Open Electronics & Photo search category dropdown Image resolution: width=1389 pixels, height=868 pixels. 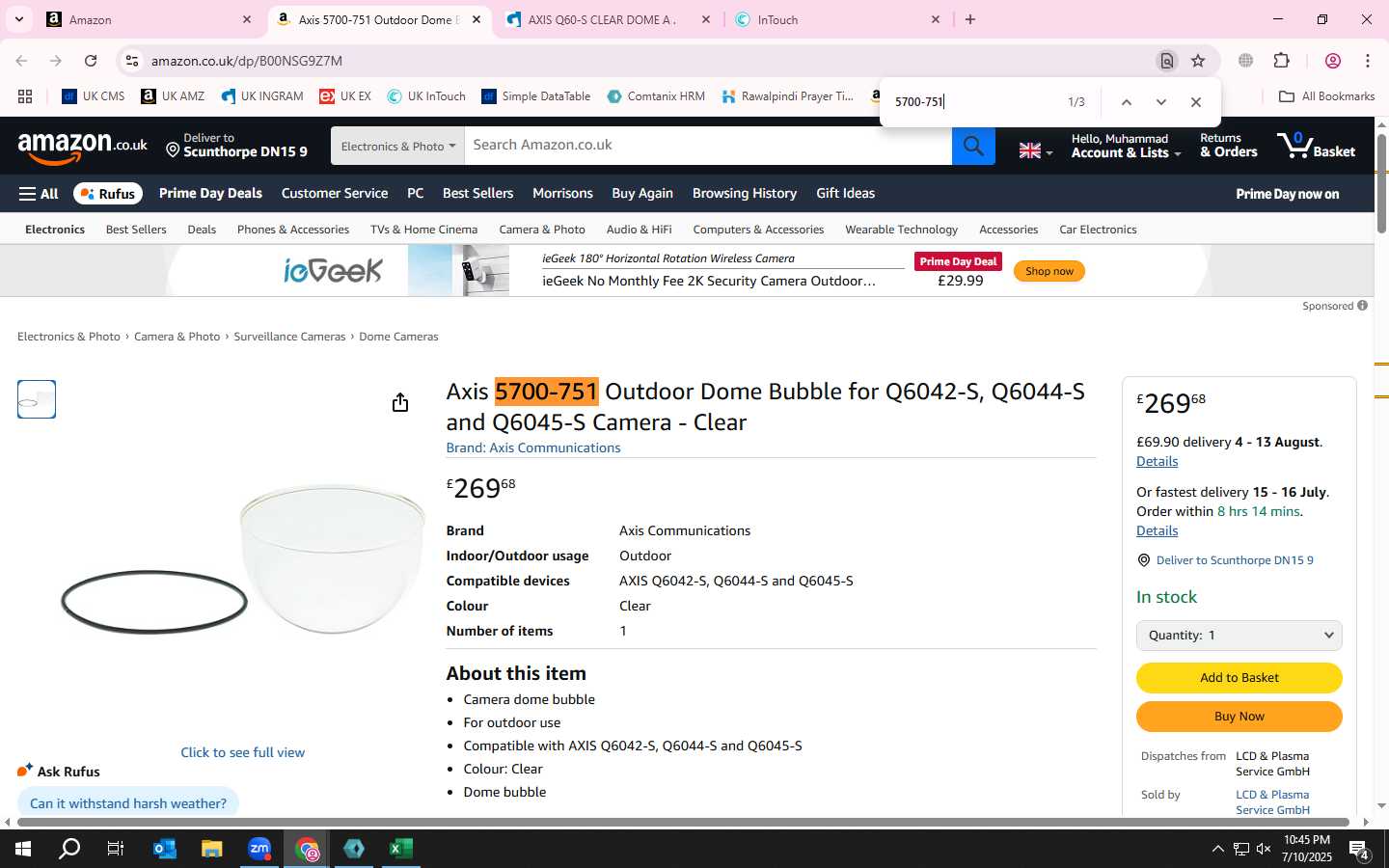point(397,146)
